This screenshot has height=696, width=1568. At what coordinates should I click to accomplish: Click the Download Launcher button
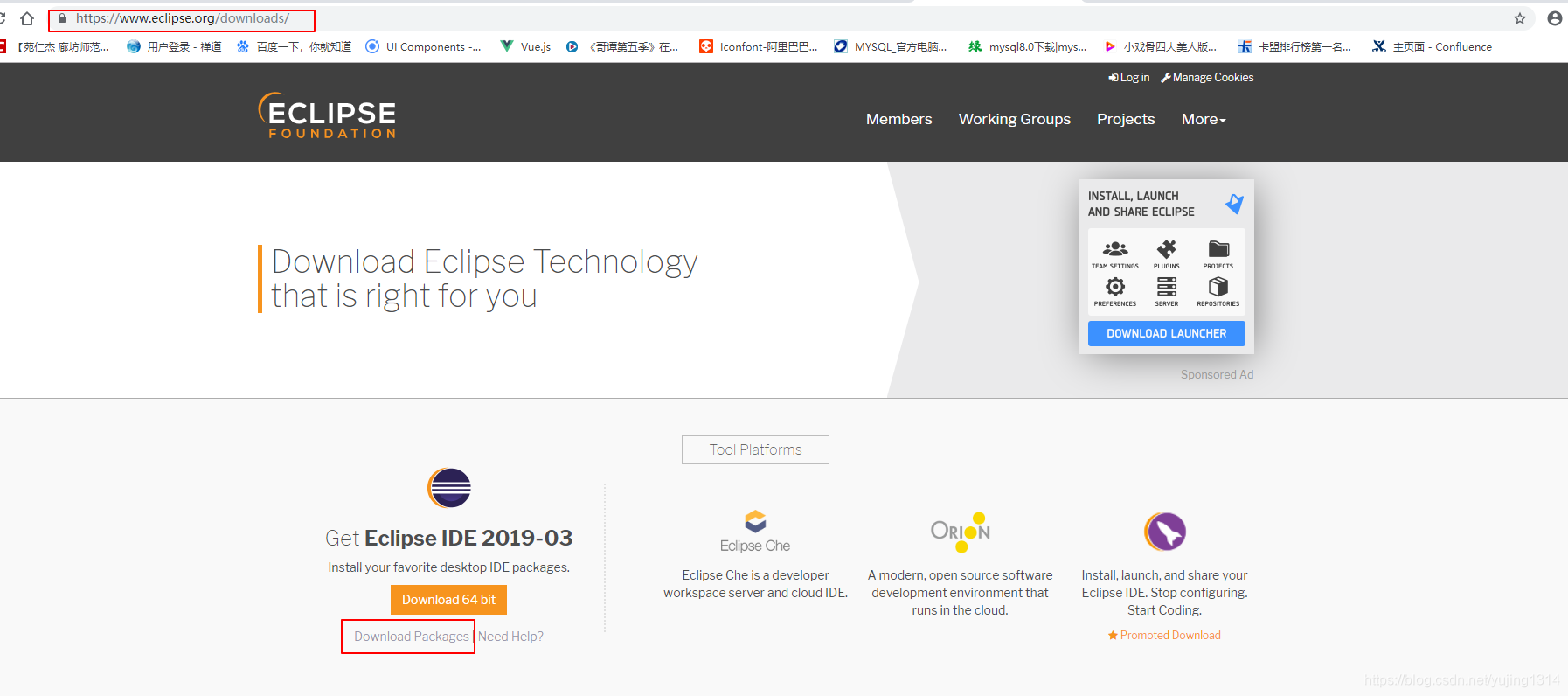click(x=1166, y=333)
